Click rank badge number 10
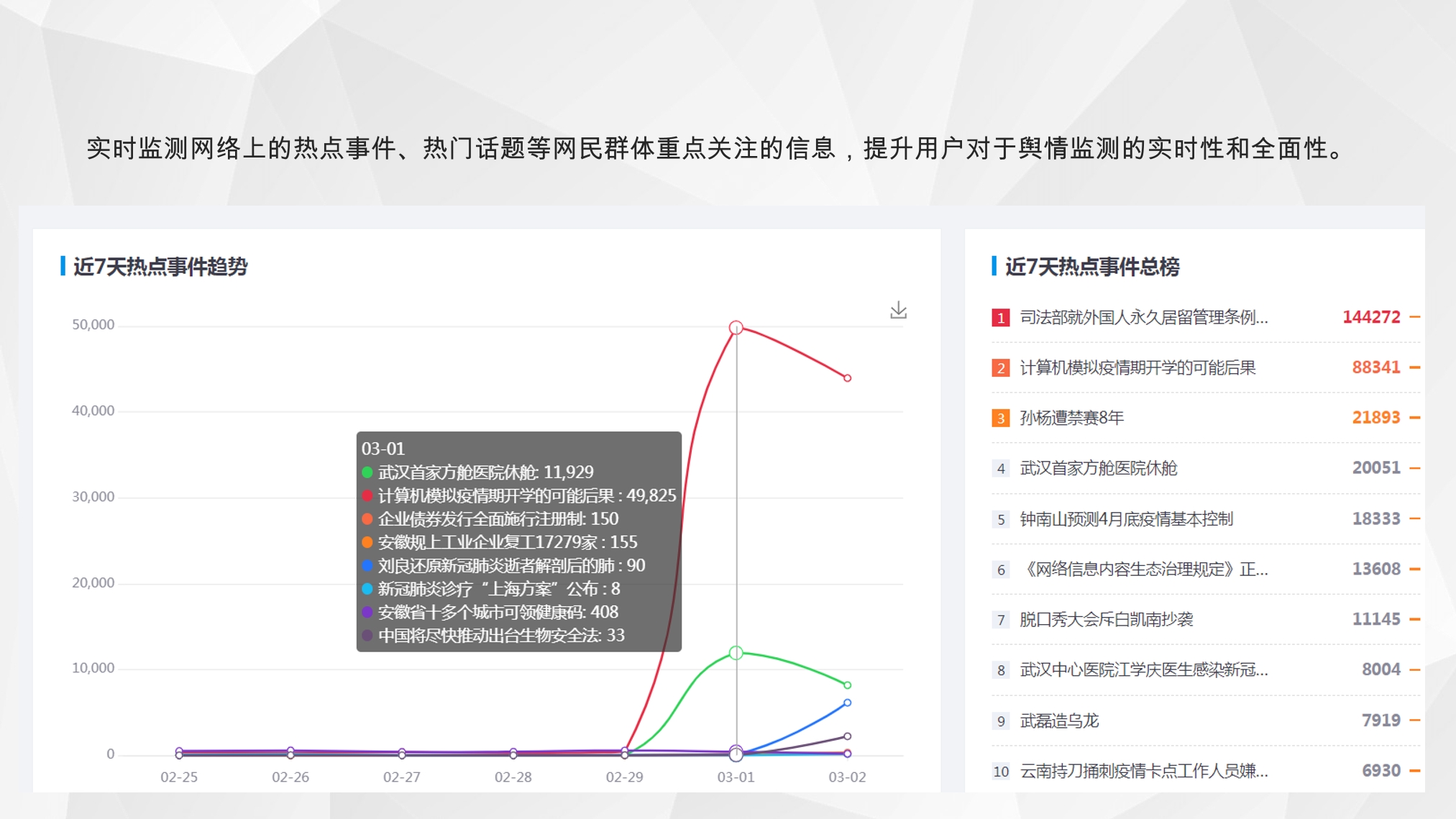 pyautogui.click(x=1000, y=772)
